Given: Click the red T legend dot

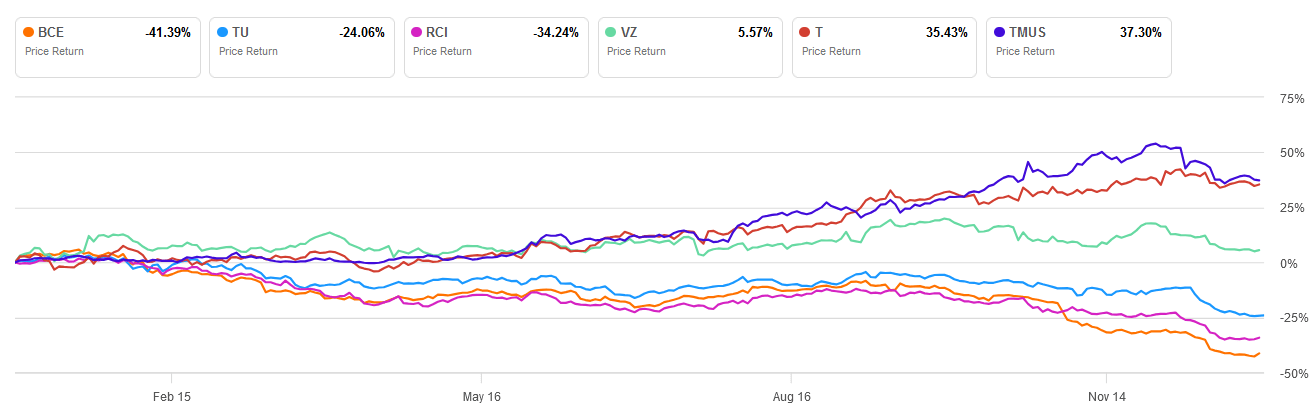Looking at the screenshot, I should [x=805, y=32].
